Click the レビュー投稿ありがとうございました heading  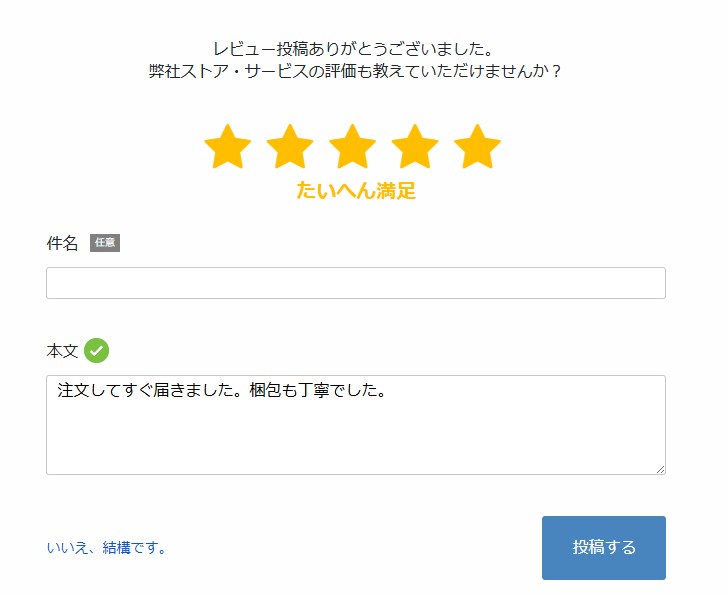353,49
